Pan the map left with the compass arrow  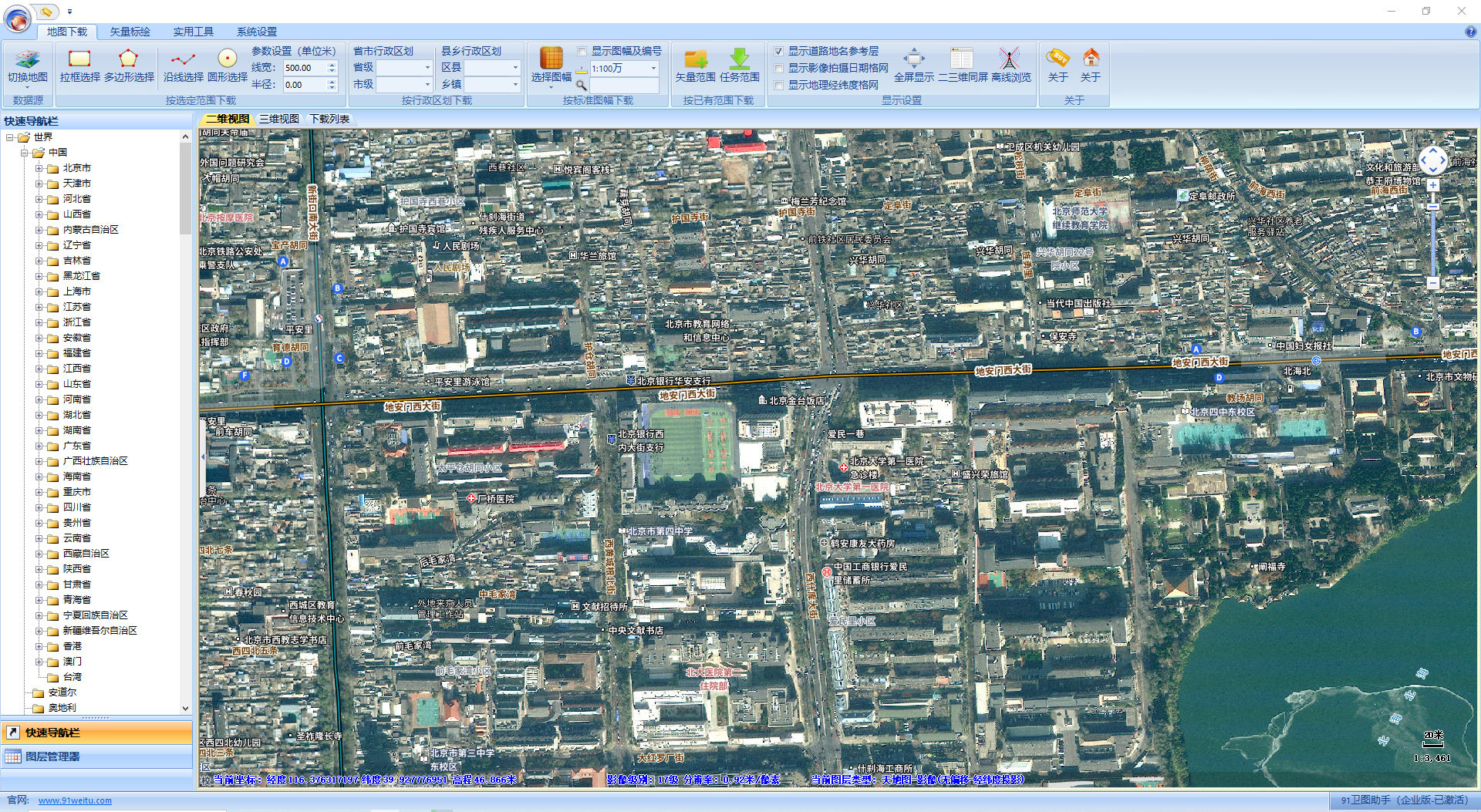tap(1423, 161)
